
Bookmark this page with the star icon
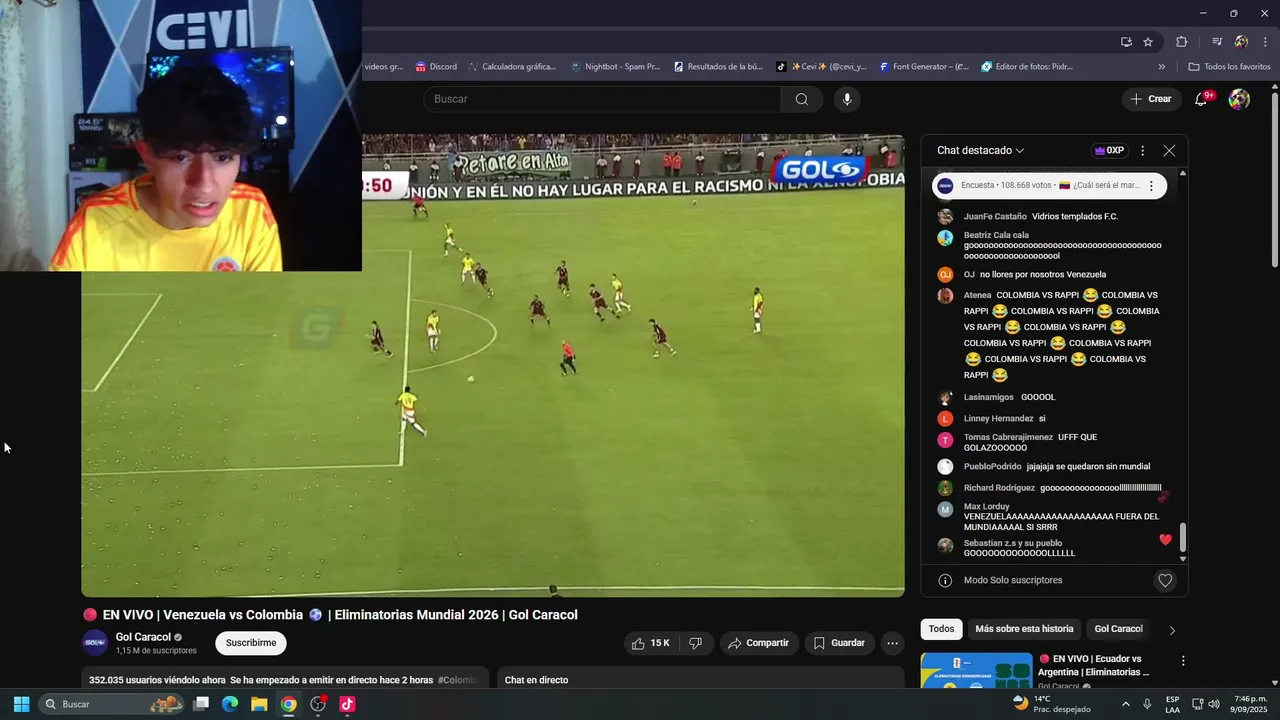tap(1148, 42)
